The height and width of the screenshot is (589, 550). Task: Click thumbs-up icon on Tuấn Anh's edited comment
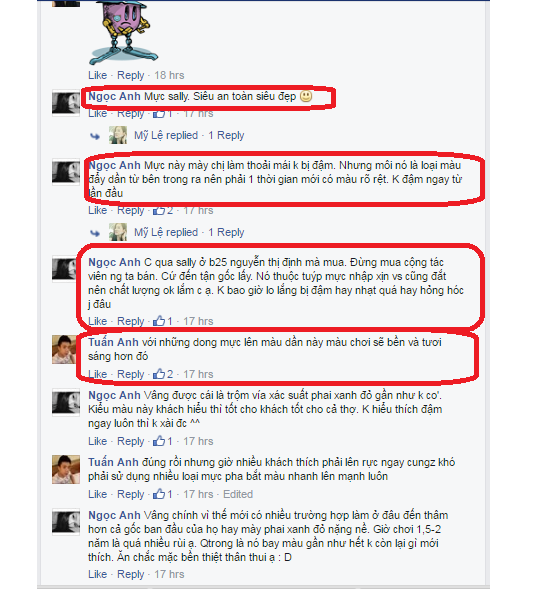pos(159,494)
